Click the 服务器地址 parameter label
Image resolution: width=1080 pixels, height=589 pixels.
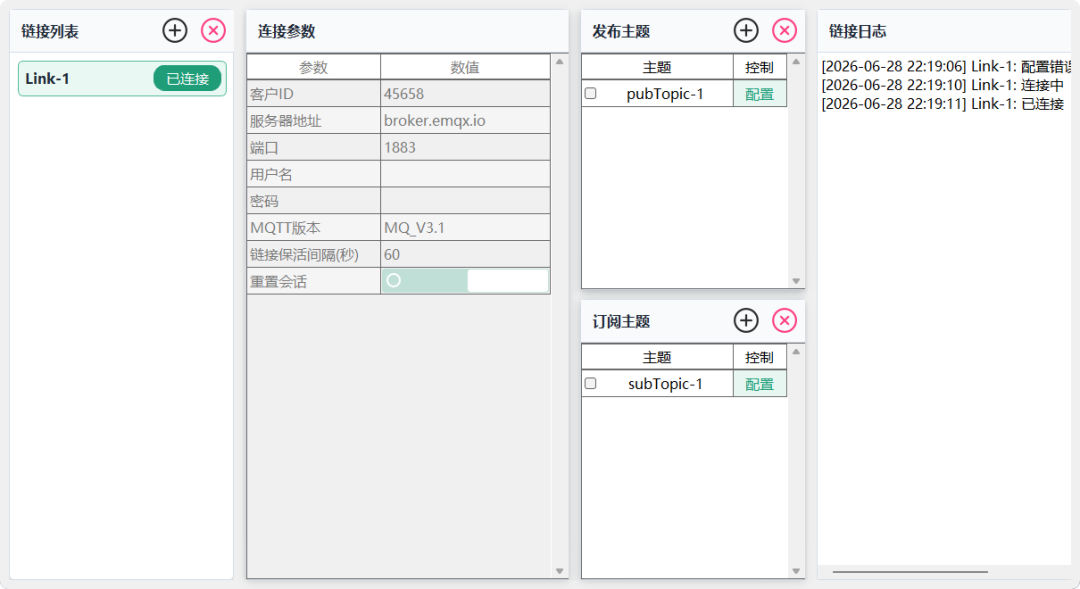pos(285,121)
